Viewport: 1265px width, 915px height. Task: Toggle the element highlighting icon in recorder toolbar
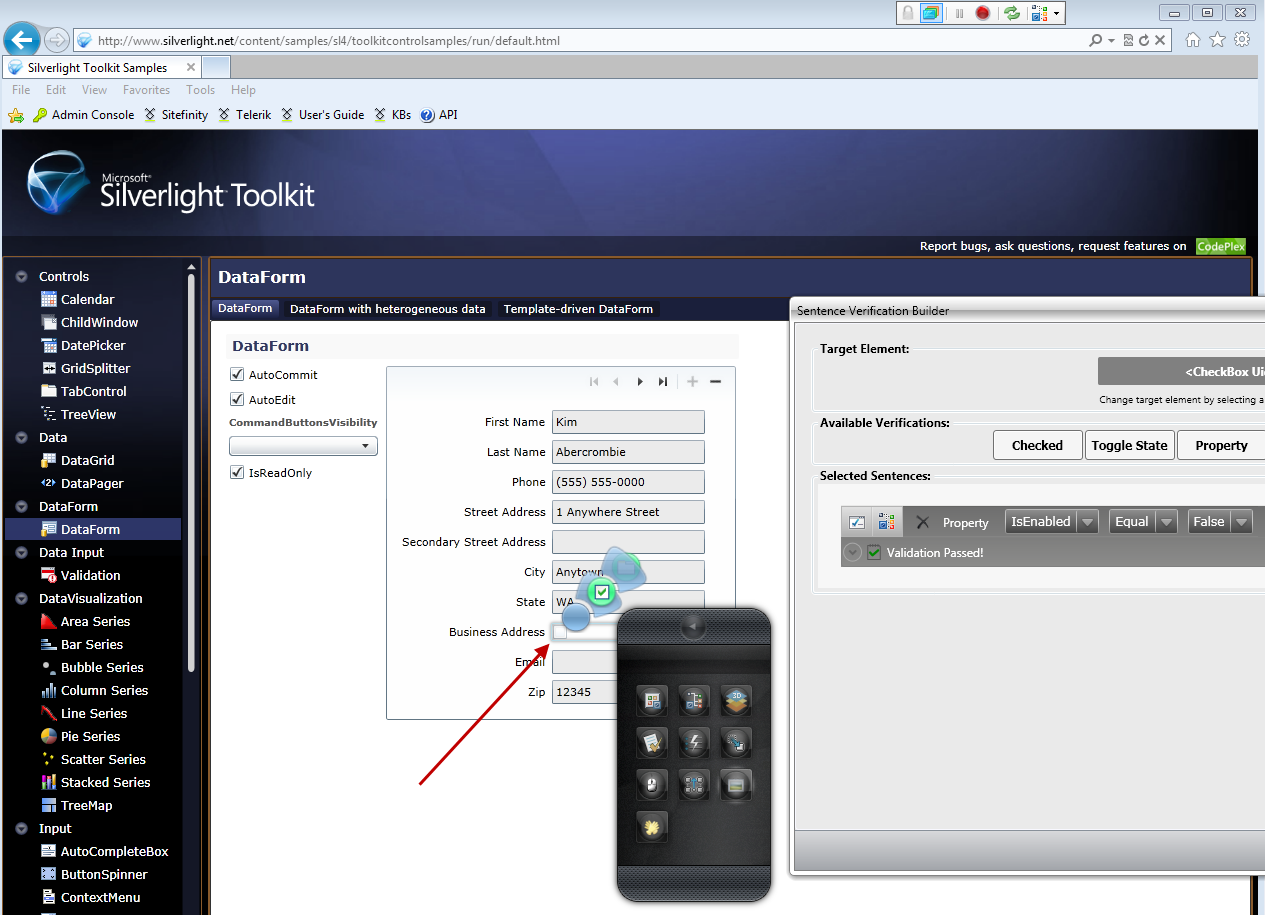point(931,13)
